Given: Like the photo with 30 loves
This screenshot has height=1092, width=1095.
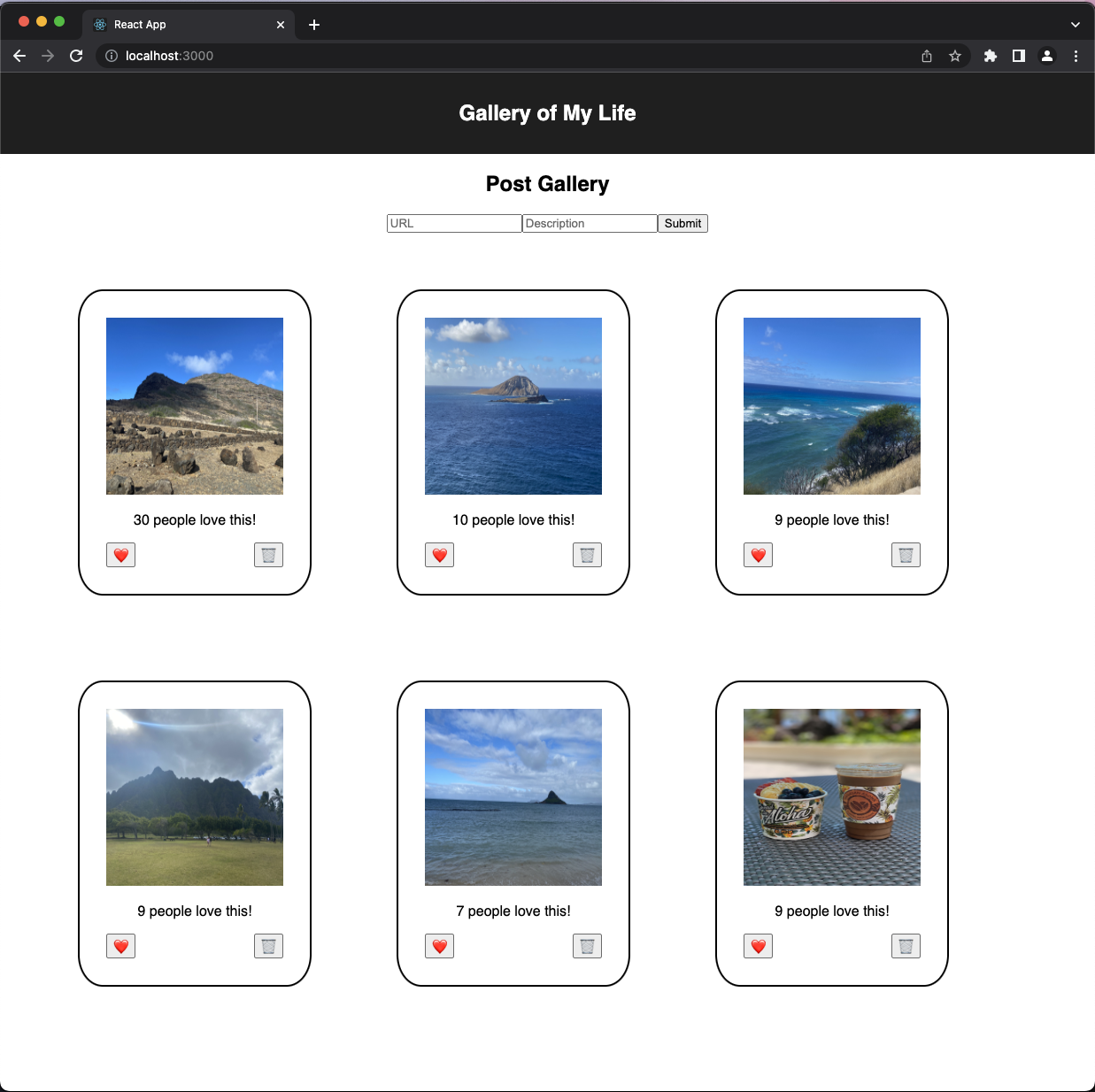Looking at the screenshot, I should (x=120, y=555).
